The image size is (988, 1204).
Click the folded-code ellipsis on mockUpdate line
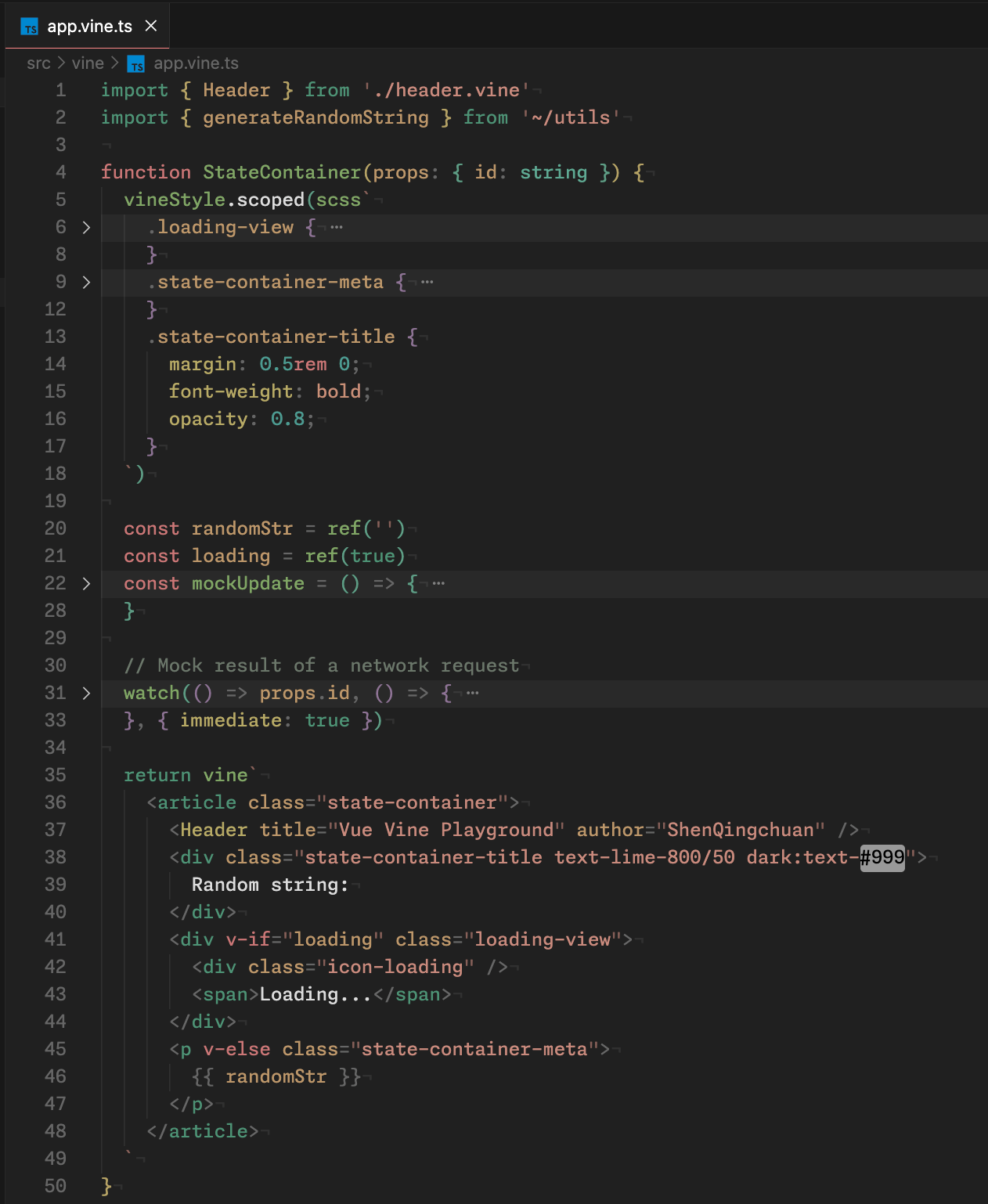tap(438, 584)
